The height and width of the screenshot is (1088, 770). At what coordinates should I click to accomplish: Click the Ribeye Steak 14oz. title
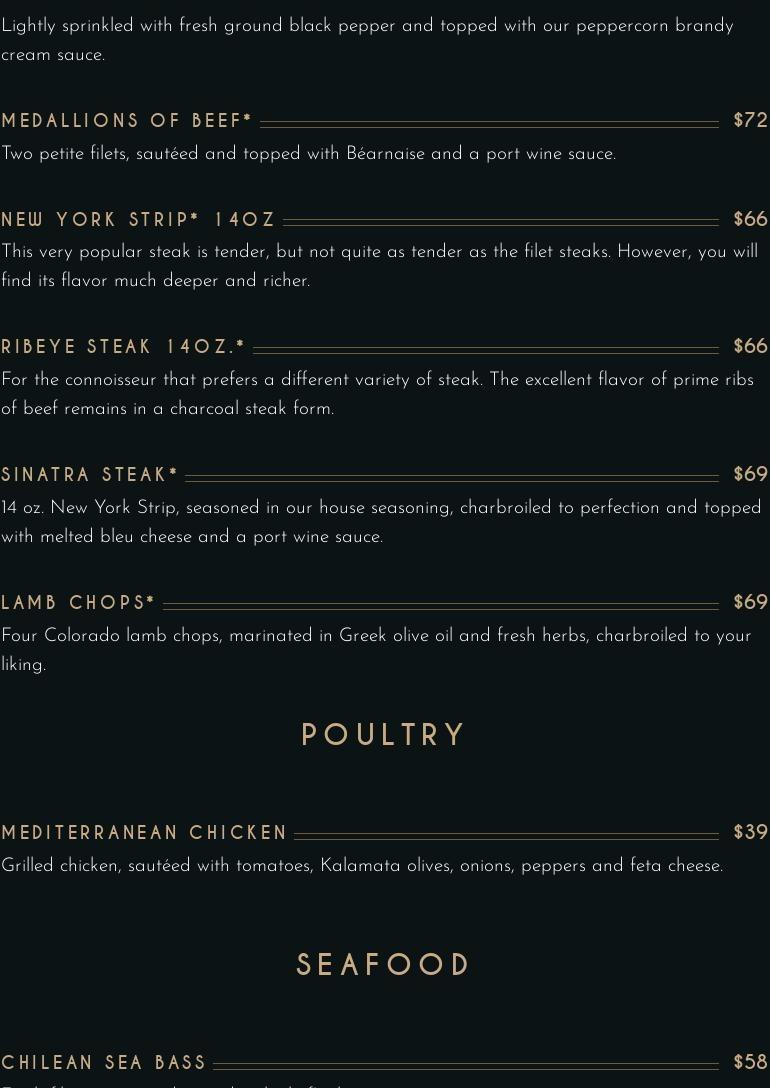[123, 347]
